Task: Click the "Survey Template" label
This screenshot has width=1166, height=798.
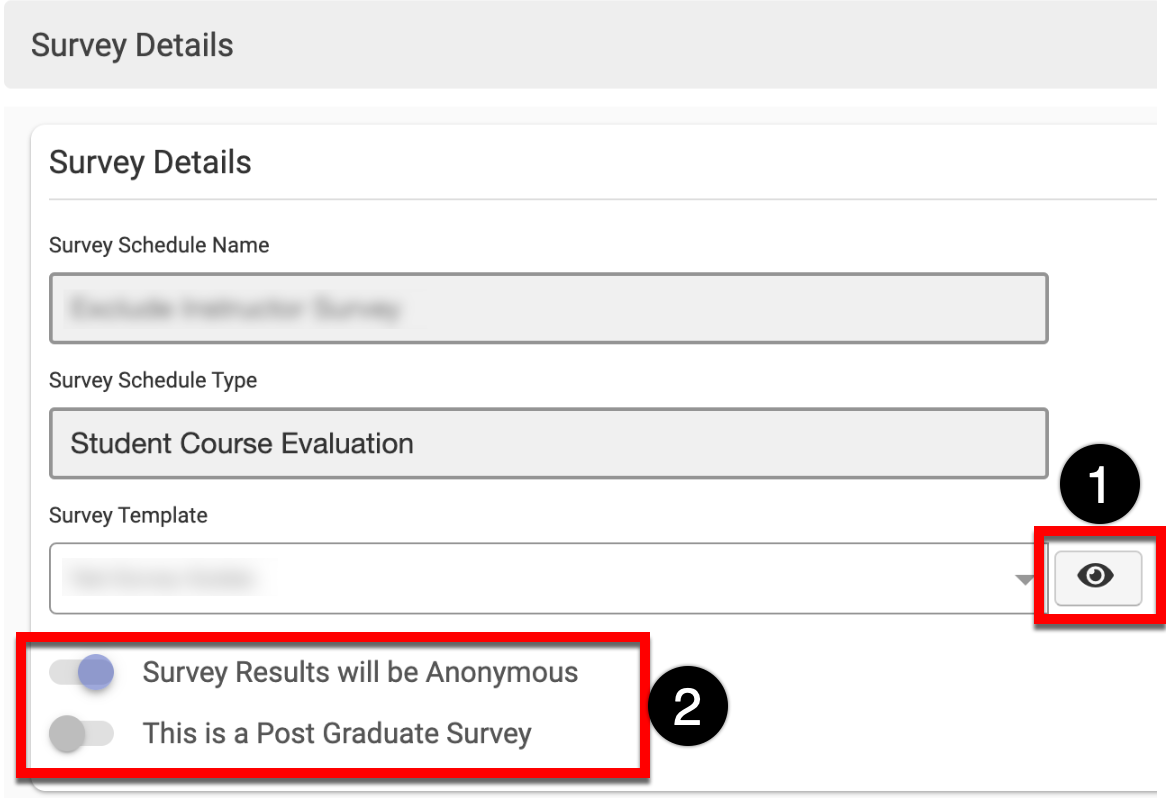Action: [128, 516]
